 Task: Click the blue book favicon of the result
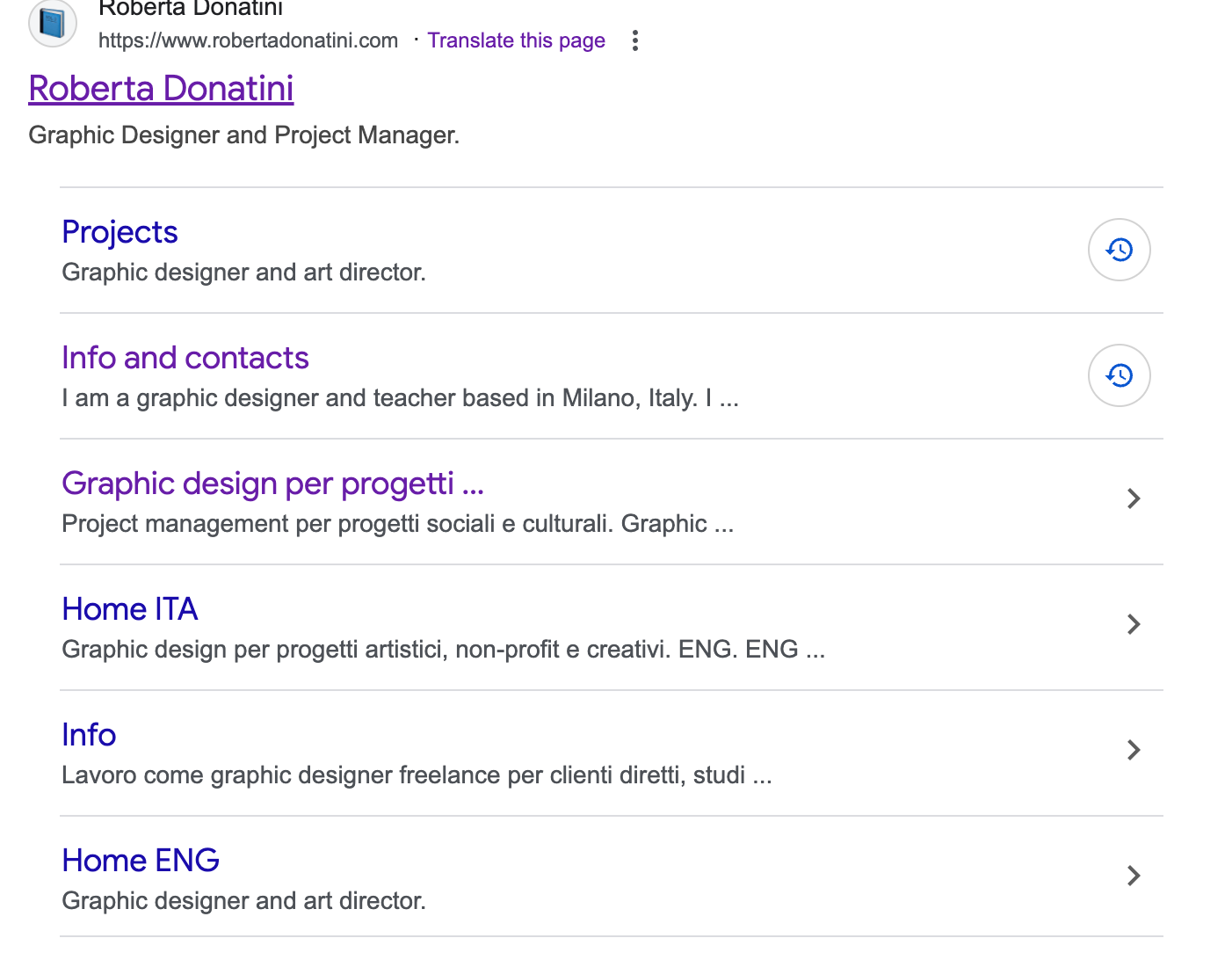(x=53, y=24)
